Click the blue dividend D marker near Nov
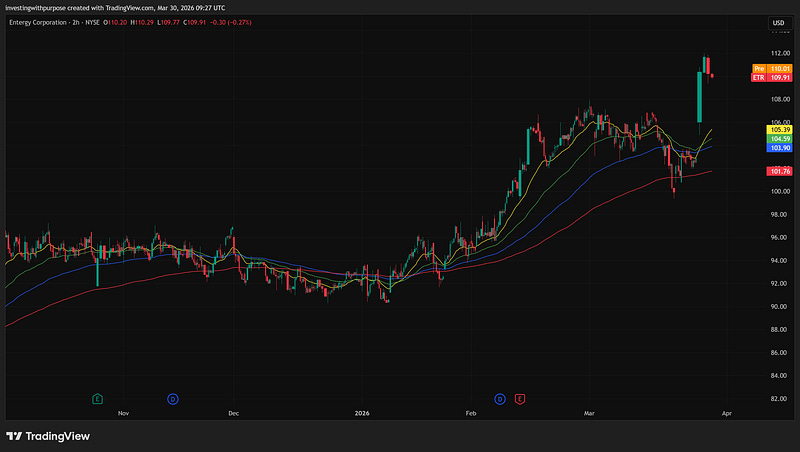Viewport: 800px width, 452px height. point(173,399)
